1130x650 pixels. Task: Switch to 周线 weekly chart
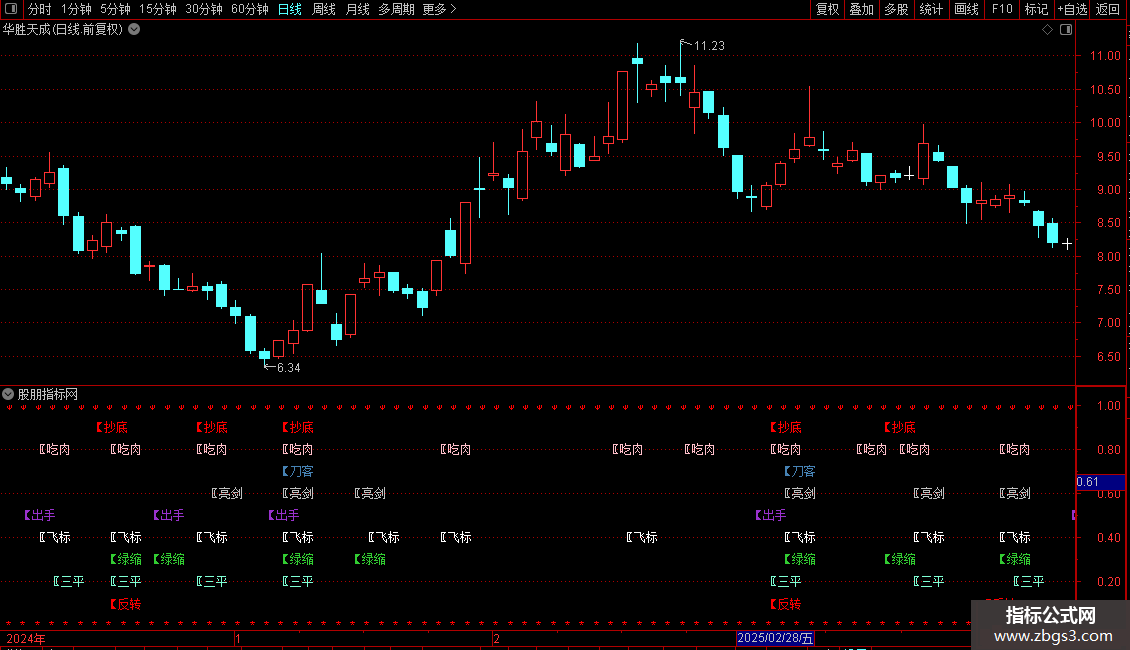324,9
